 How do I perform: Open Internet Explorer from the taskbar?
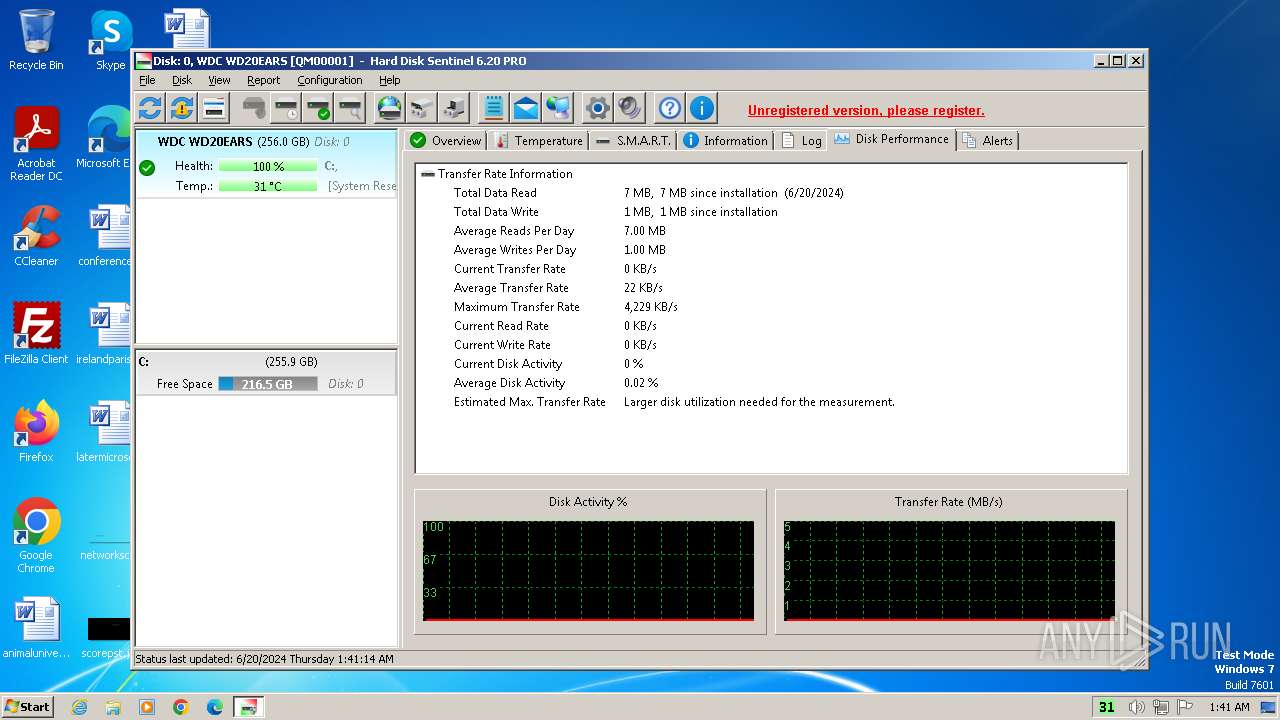point(79,707)
